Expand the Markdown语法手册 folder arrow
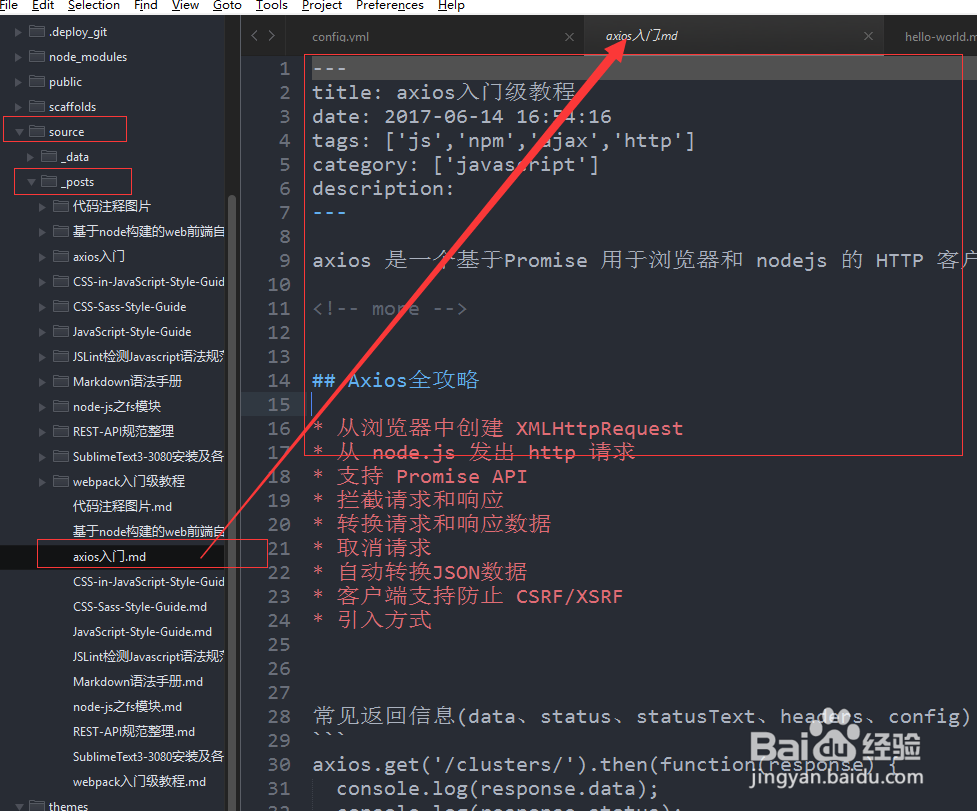 pos(42,382)
